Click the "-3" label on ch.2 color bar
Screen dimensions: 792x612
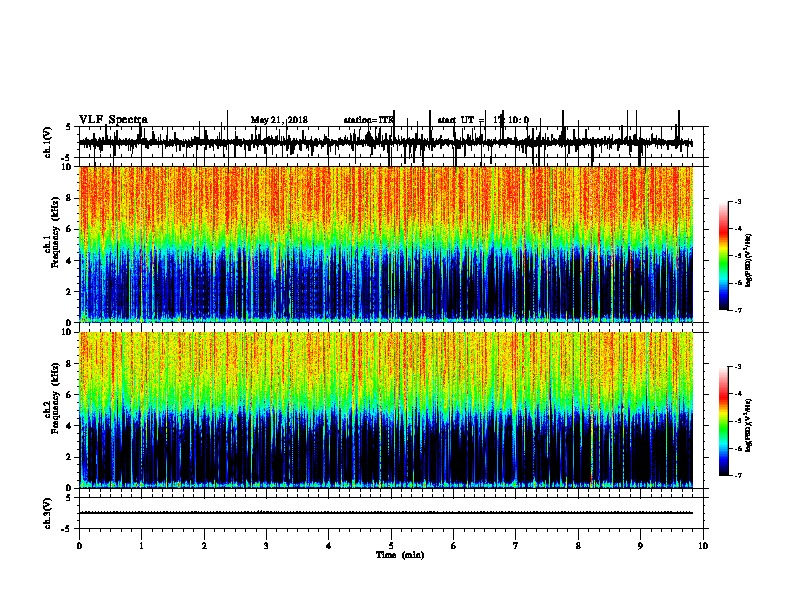coord(737,367)
